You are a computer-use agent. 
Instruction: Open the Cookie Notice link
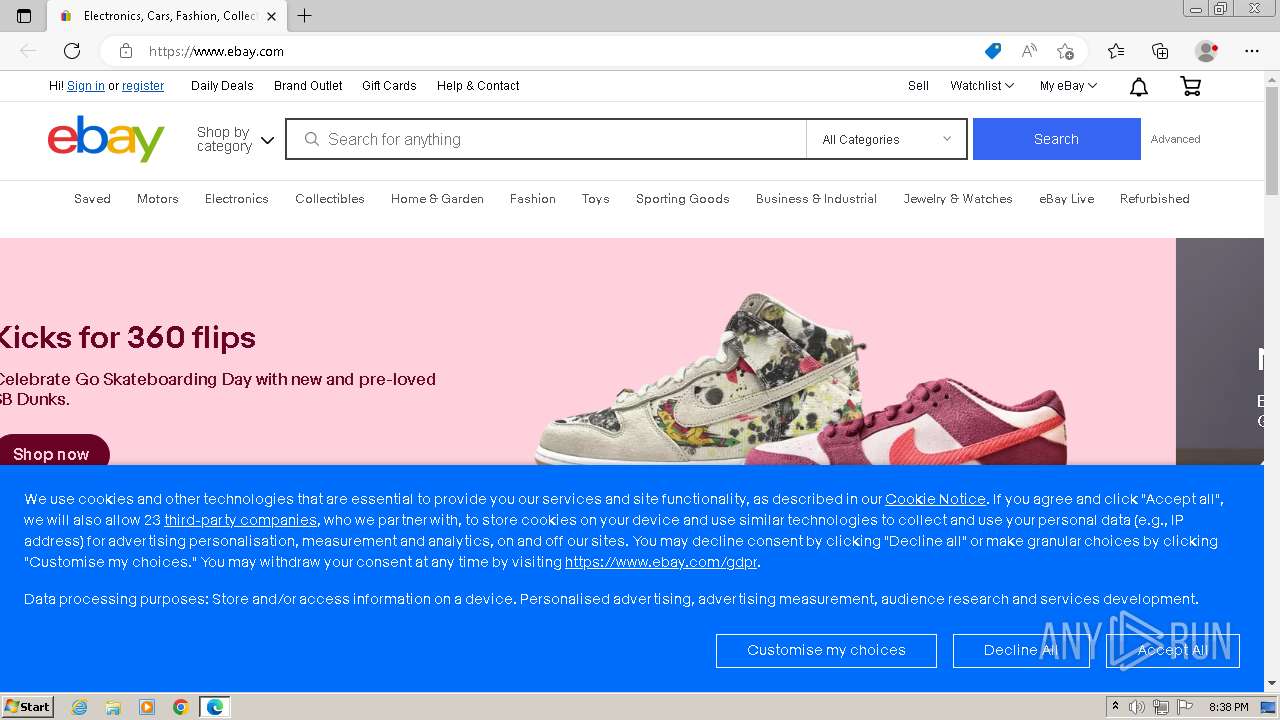click(x=935, y=499)
